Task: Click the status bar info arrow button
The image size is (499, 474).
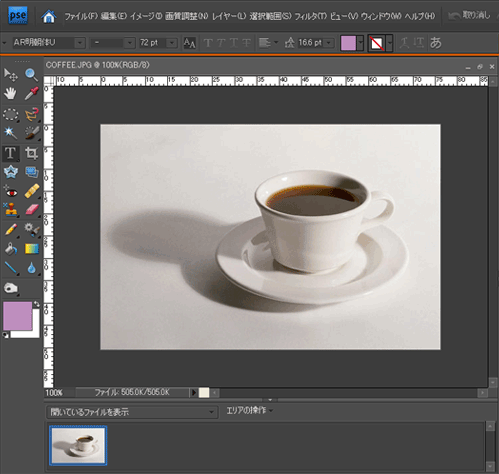Action: coord(194,393)
